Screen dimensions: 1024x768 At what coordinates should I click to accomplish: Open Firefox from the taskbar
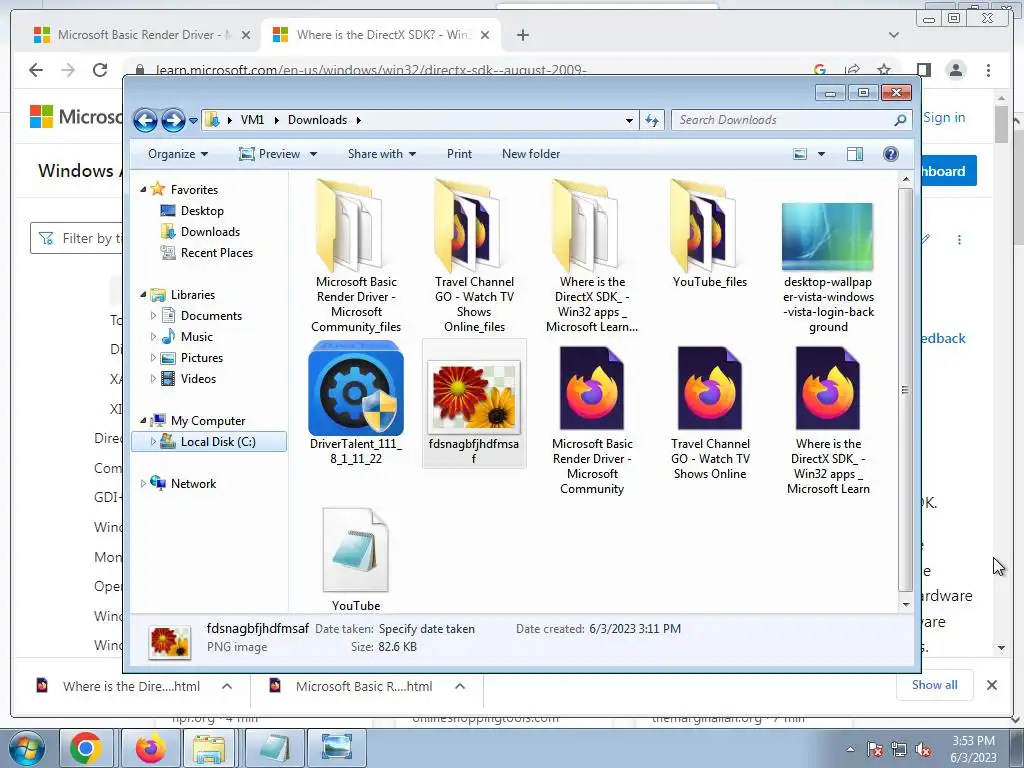point(150,748)
